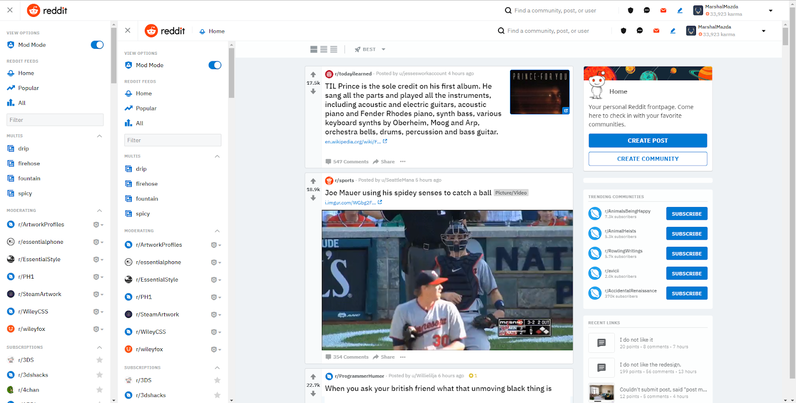Open the red mail icon in the topmost header

[x=663, y=10]
